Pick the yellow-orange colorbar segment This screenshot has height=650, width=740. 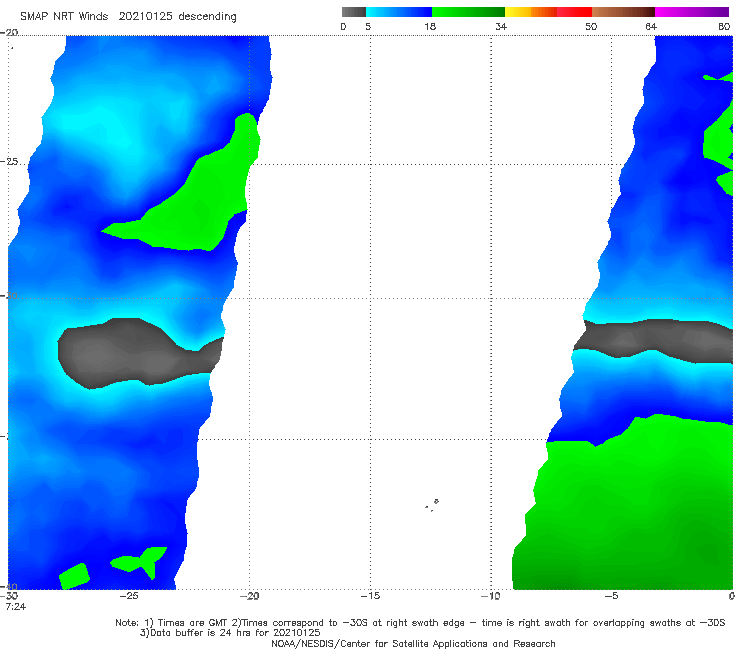[531, 12]
